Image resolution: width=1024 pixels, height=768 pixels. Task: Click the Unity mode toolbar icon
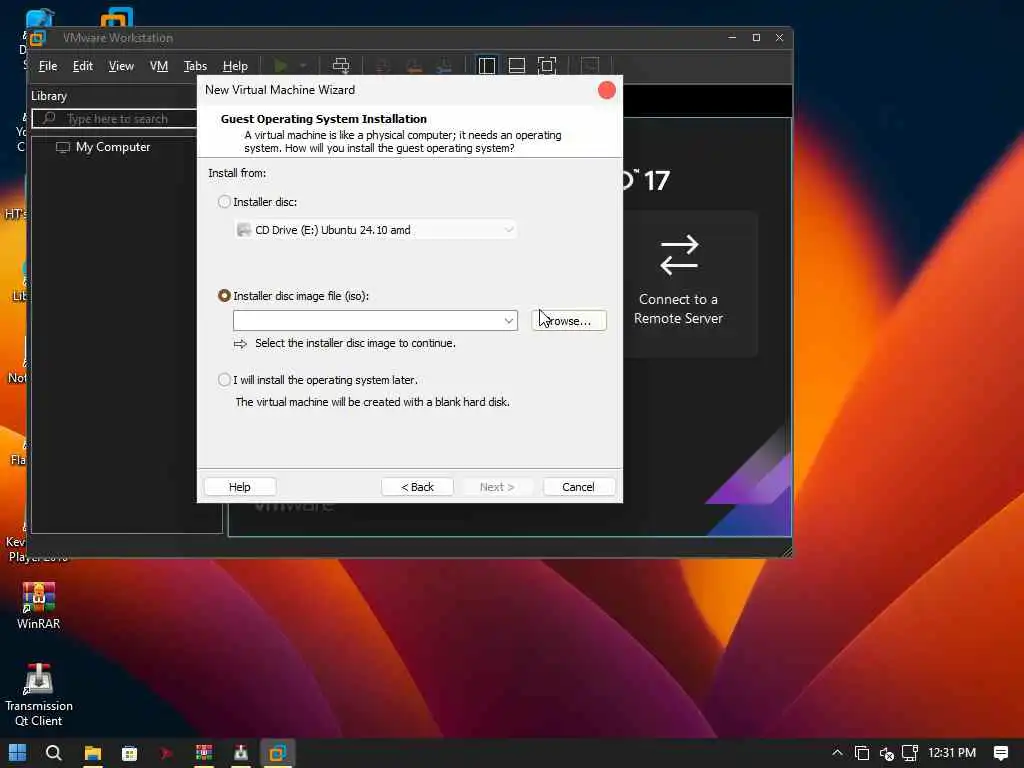click(590, 65)
